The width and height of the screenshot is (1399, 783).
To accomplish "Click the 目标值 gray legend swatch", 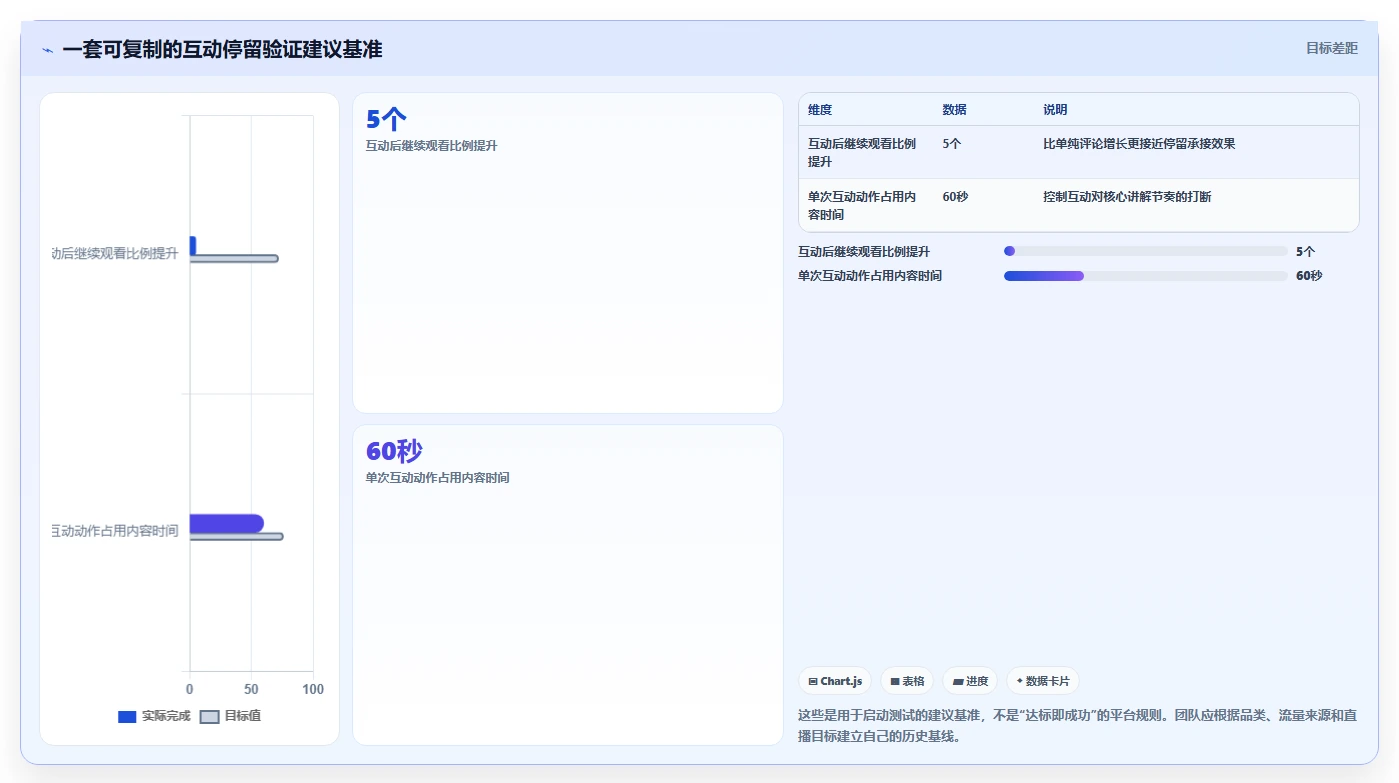I will (x=209, y=717).
